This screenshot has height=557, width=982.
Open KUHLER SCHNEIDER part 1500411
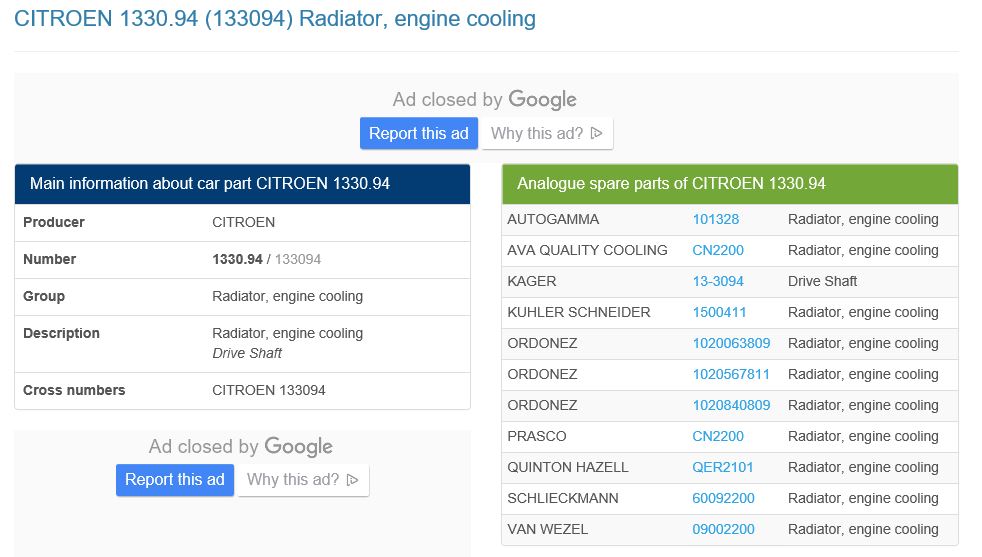[x=719, y=312]
